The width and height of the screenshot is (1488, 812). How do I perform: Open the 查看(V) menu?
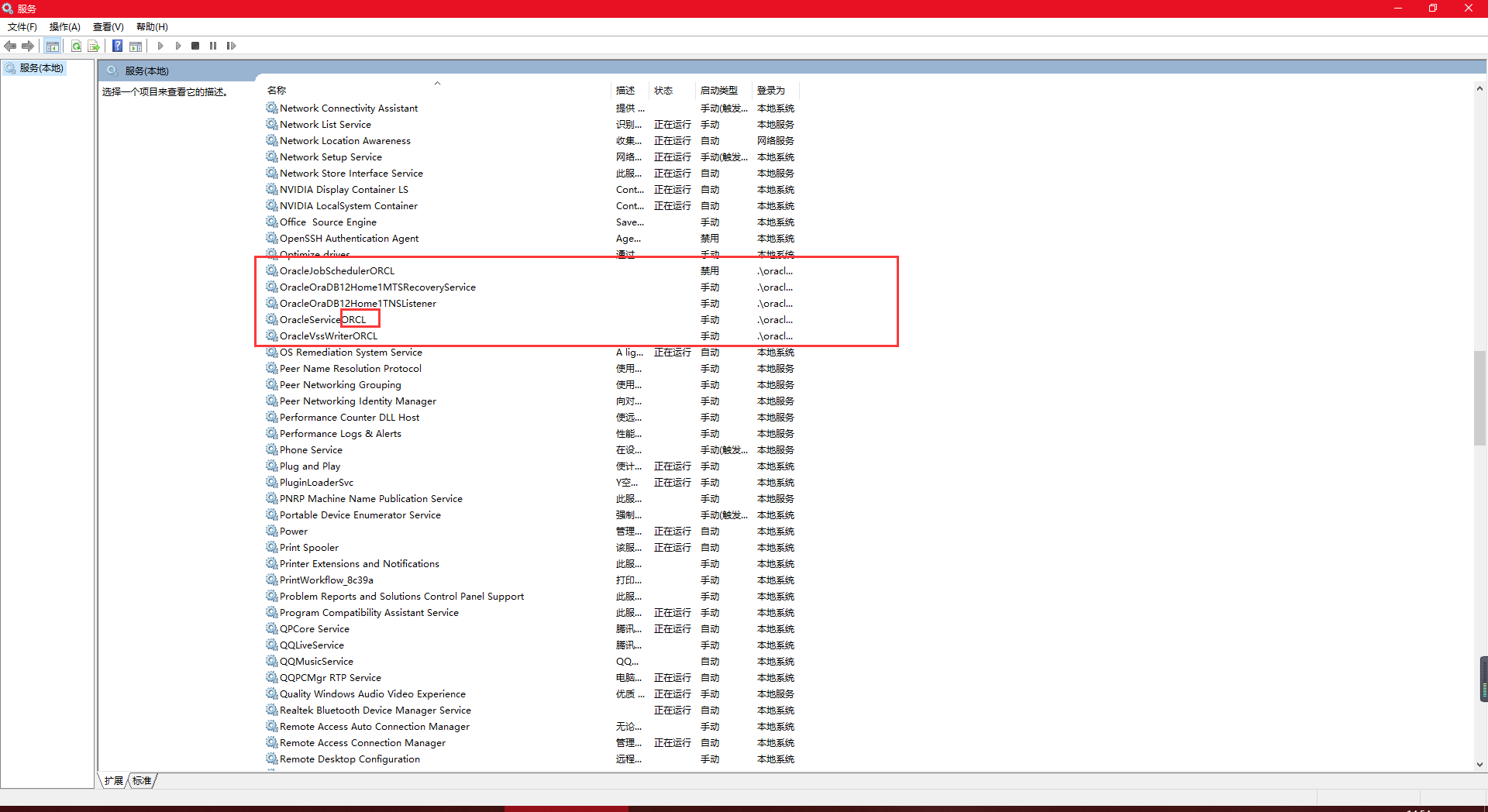point(107,26)
